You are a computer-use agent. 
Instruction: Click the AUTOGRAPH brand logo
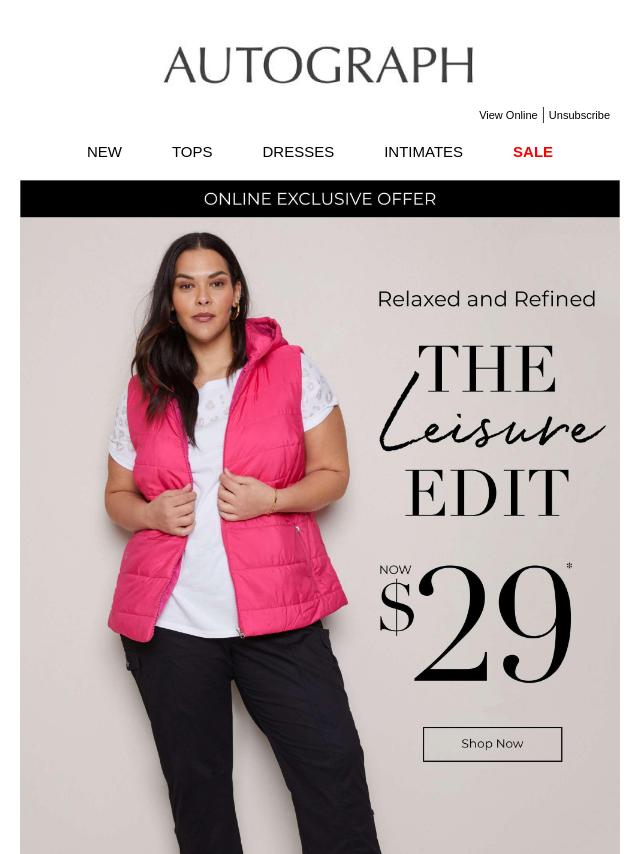[x=319, y=65]
